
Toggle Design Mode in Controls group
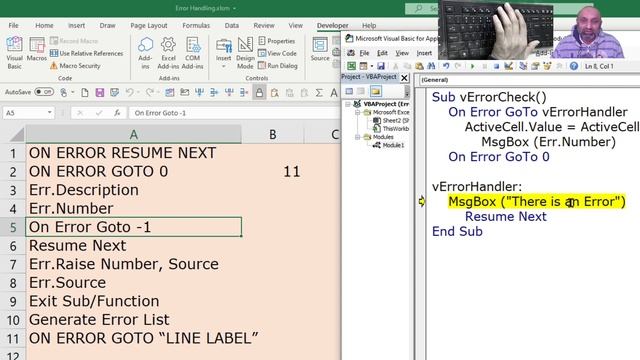point(245,52)
